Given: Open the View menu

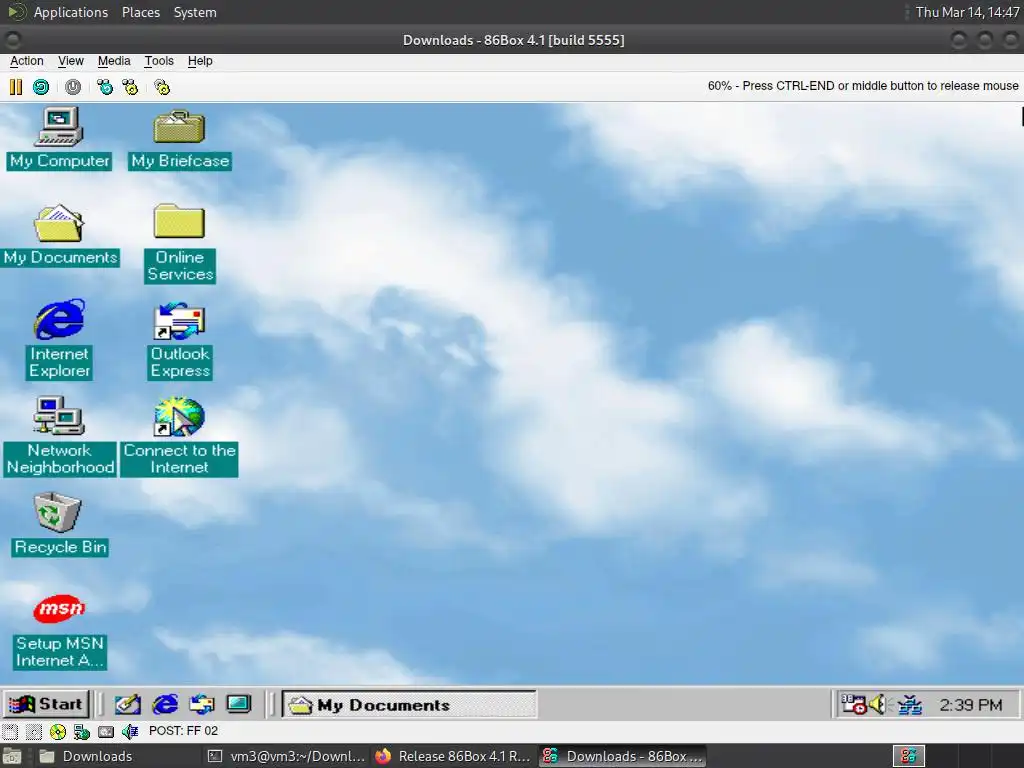Looking at the screenshot, I should click(71, 61).
